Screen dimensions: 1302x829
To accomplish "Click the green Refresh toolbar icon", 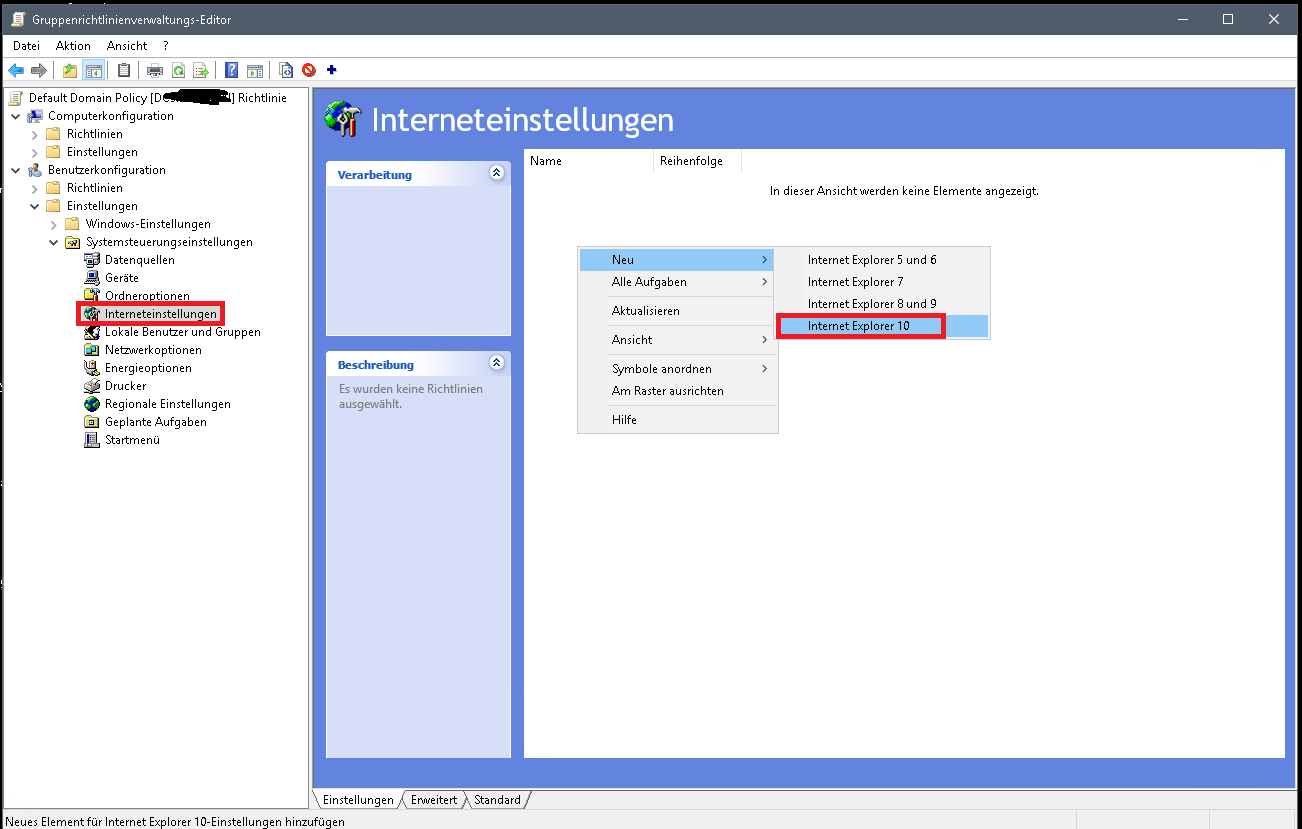I will [178, 70].
